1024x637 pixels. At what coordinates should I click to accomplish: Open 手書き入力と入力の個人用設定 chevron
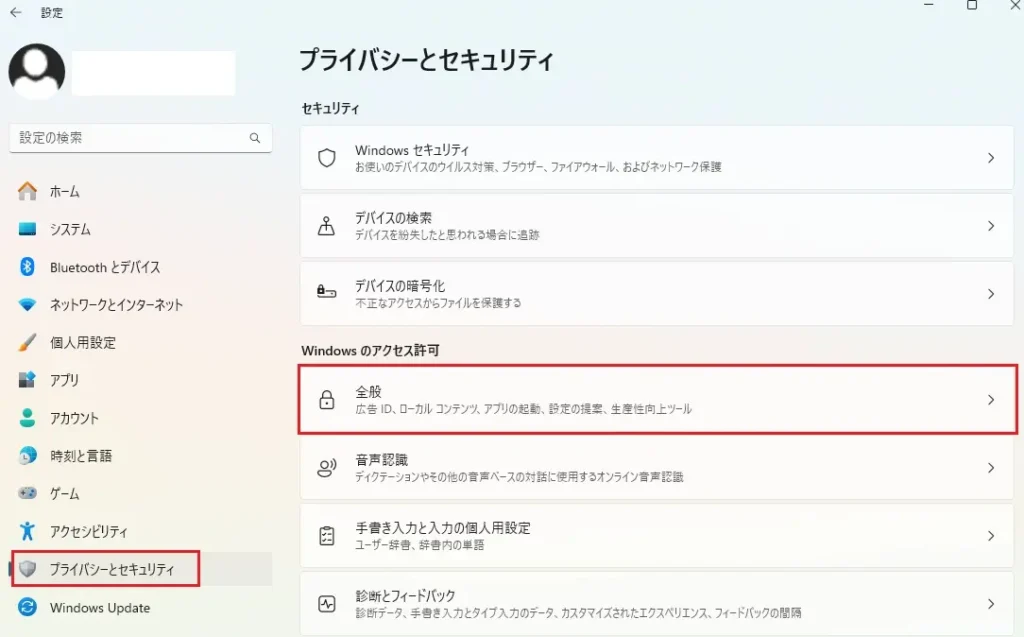point(991,536)
